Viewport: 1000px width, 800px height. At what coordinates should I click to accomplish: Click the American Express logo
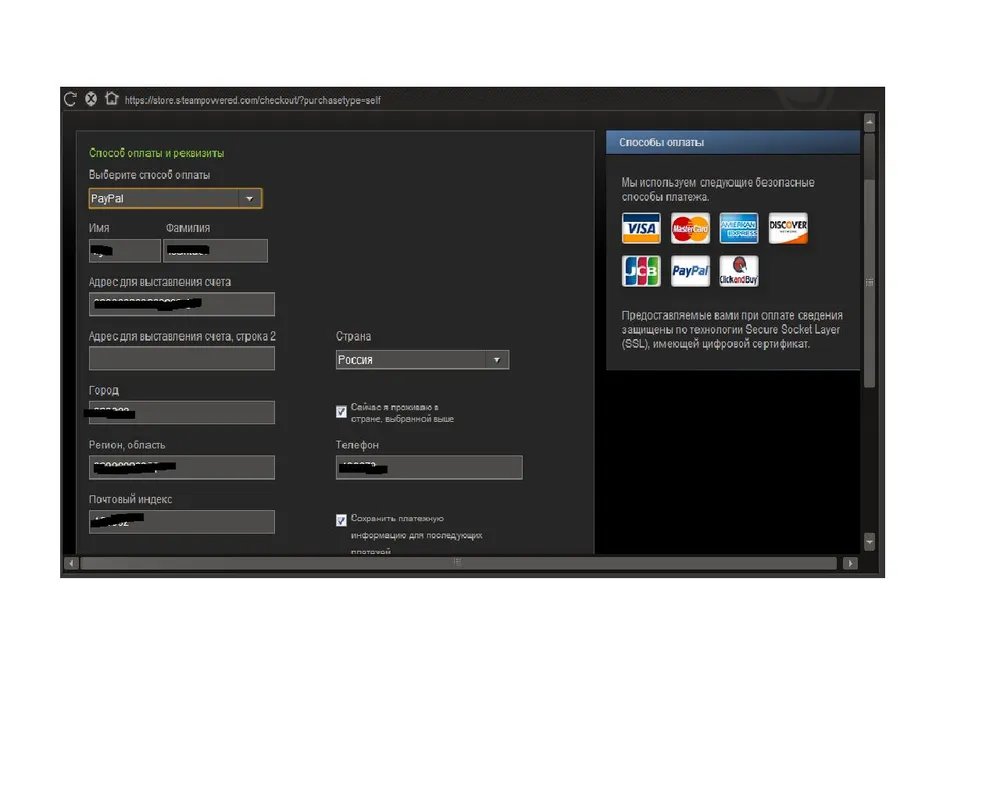coord(739,228)
